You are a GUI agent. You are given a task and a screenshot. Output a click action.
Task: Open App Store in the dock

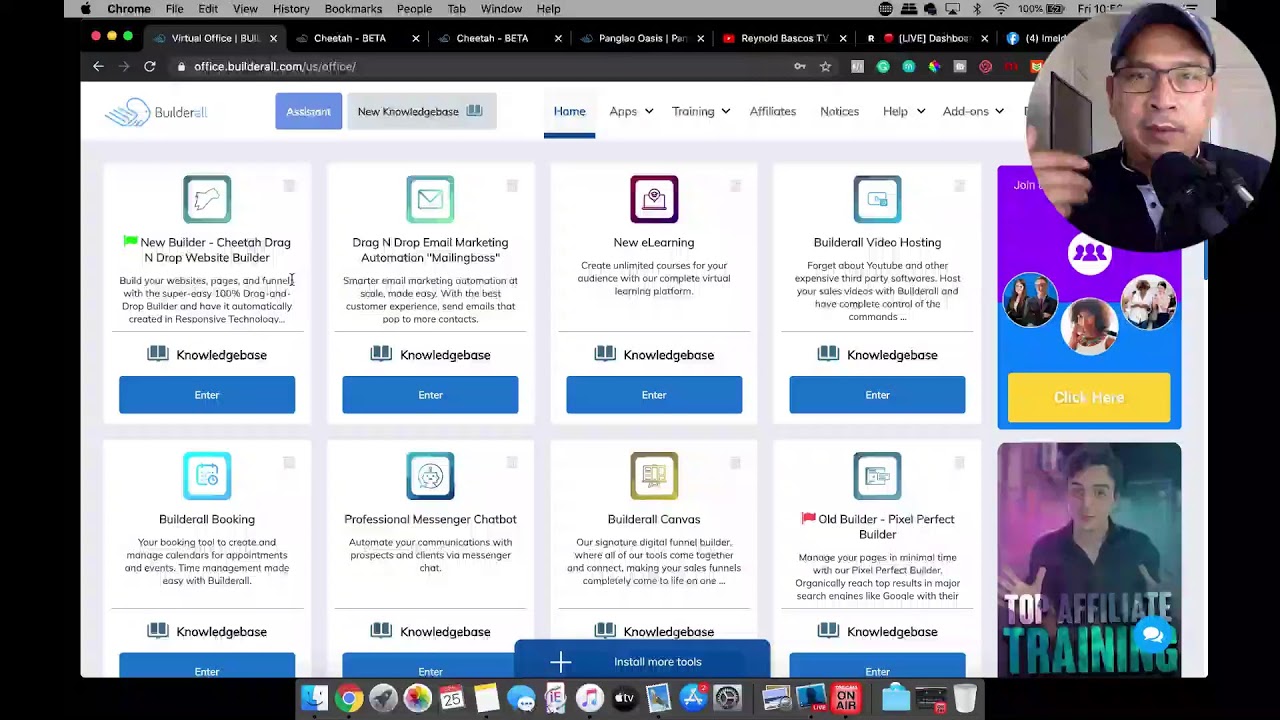pyautogui.click(x=692, y=697)
